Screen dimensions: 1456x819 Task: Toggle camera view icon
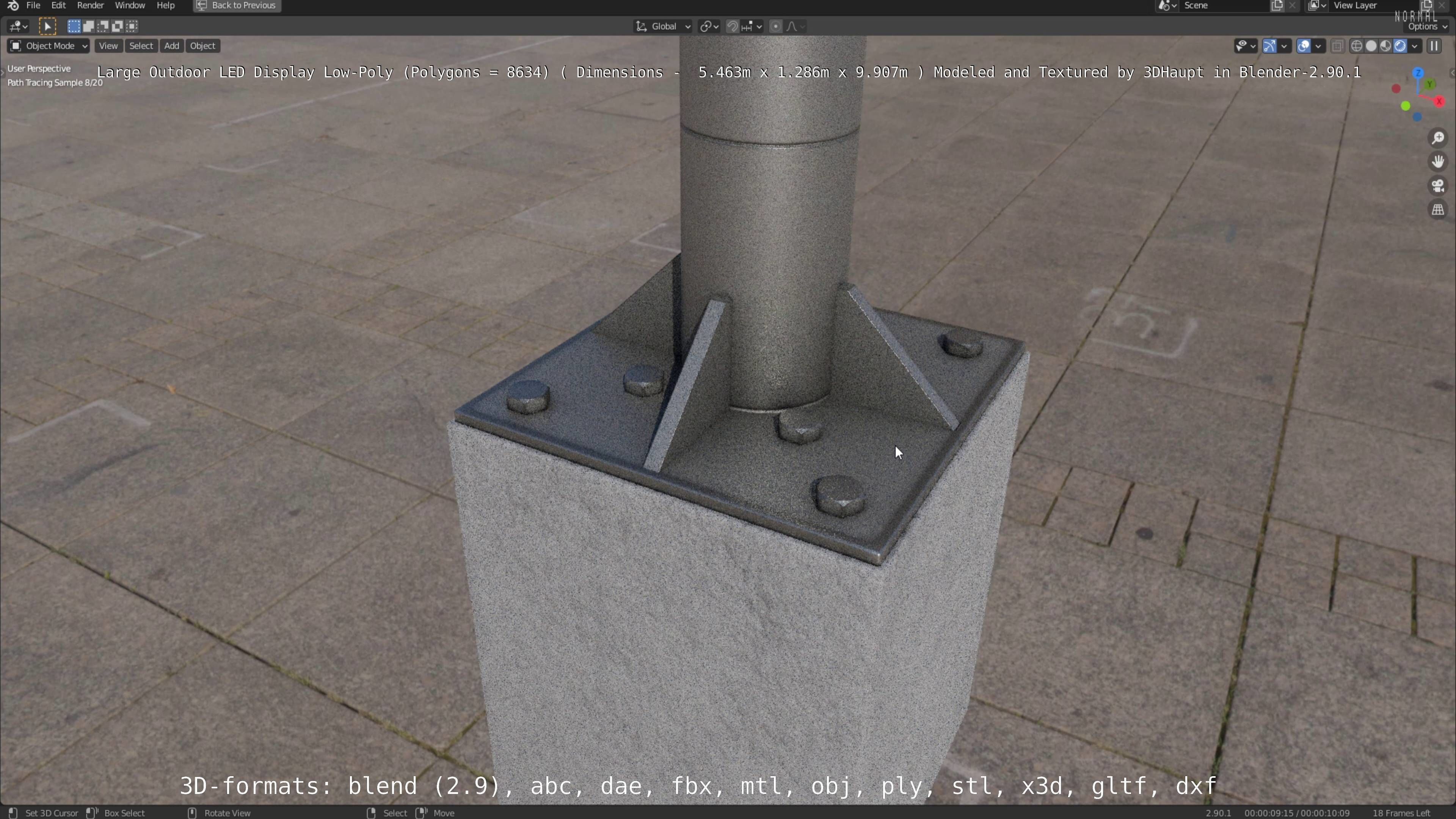coord(1439,185)
